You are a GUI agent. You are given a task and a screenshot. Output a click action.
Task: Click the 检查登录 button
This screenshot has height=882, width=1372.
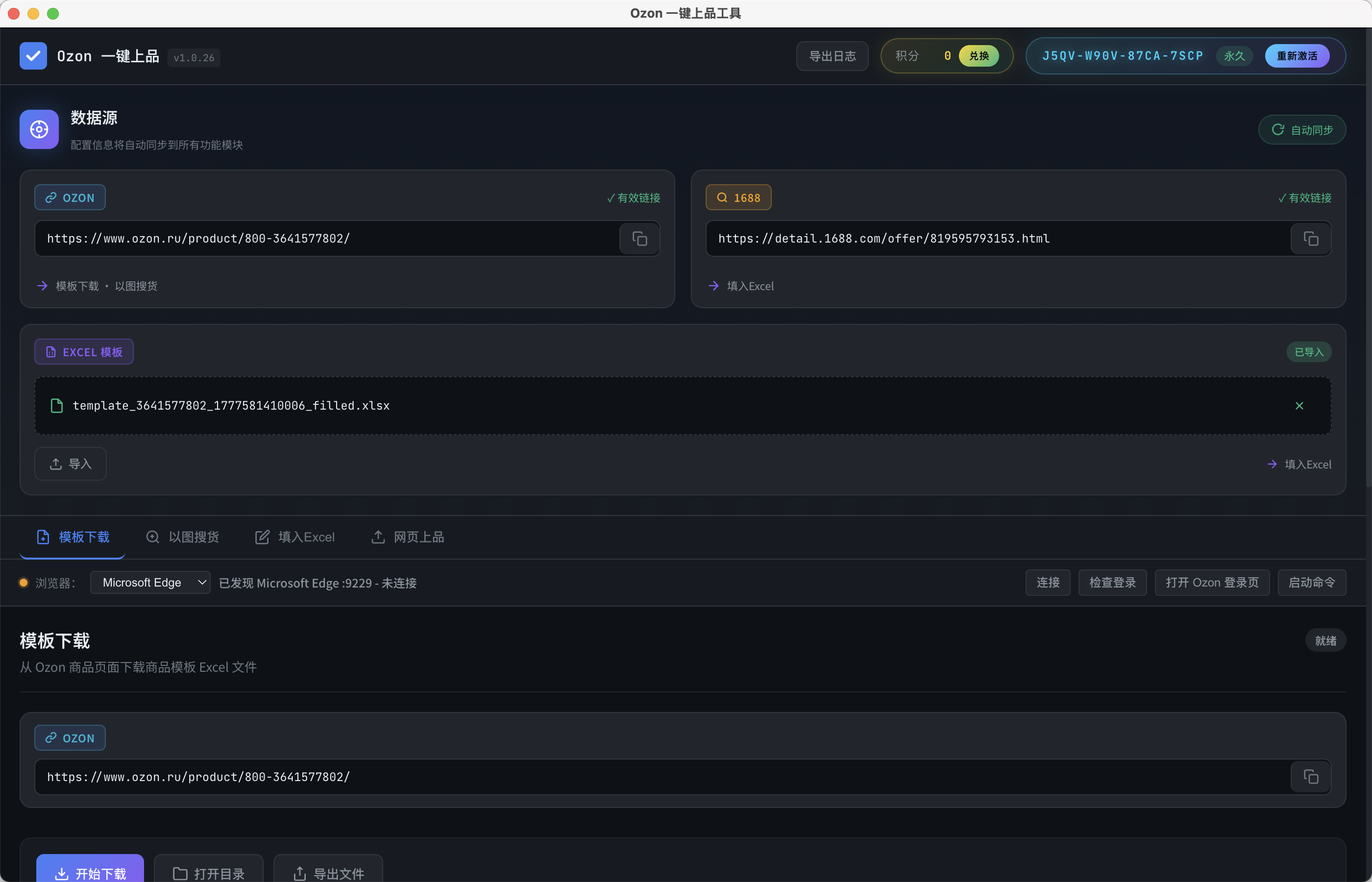tap(1112, 583)
